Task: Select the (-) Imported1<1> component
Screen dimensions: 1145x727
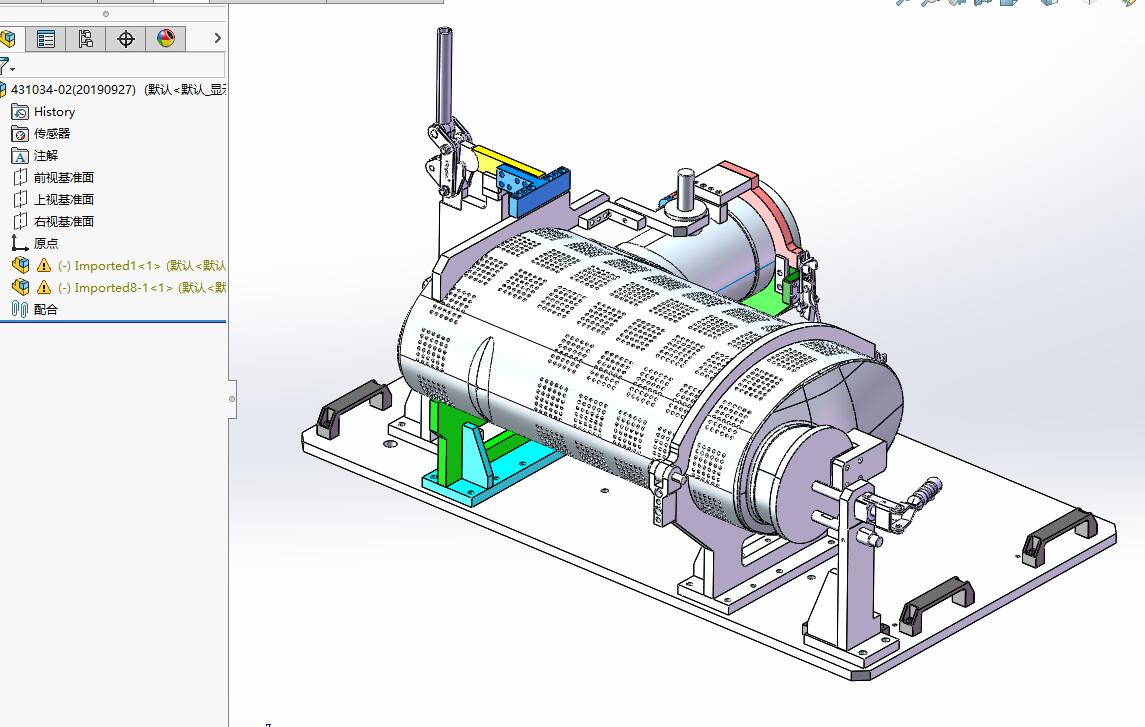Action: click(142, 266)
